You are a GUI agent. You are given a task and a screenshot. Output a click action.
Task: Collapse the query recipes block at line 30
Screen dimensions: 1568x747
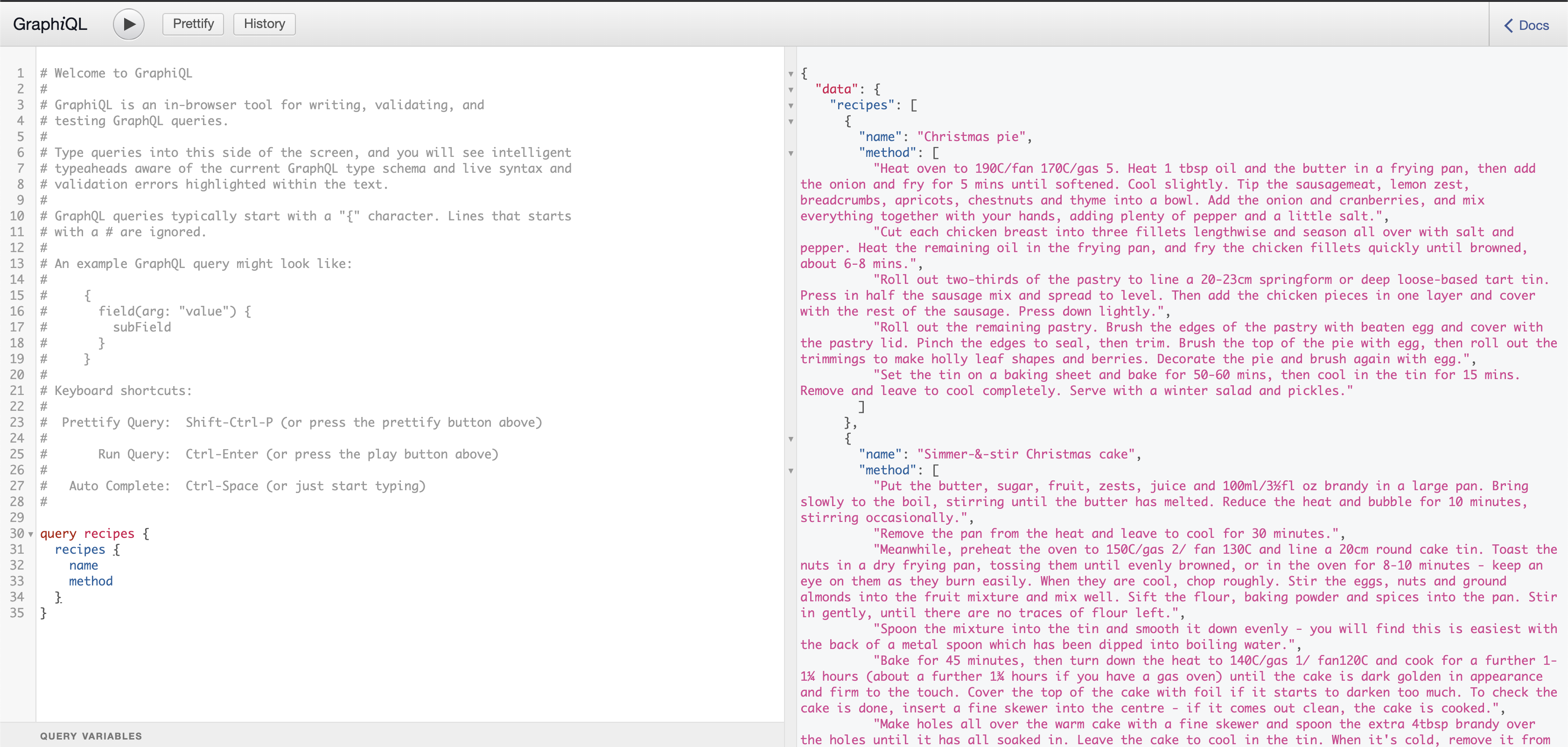pos(30,535)
